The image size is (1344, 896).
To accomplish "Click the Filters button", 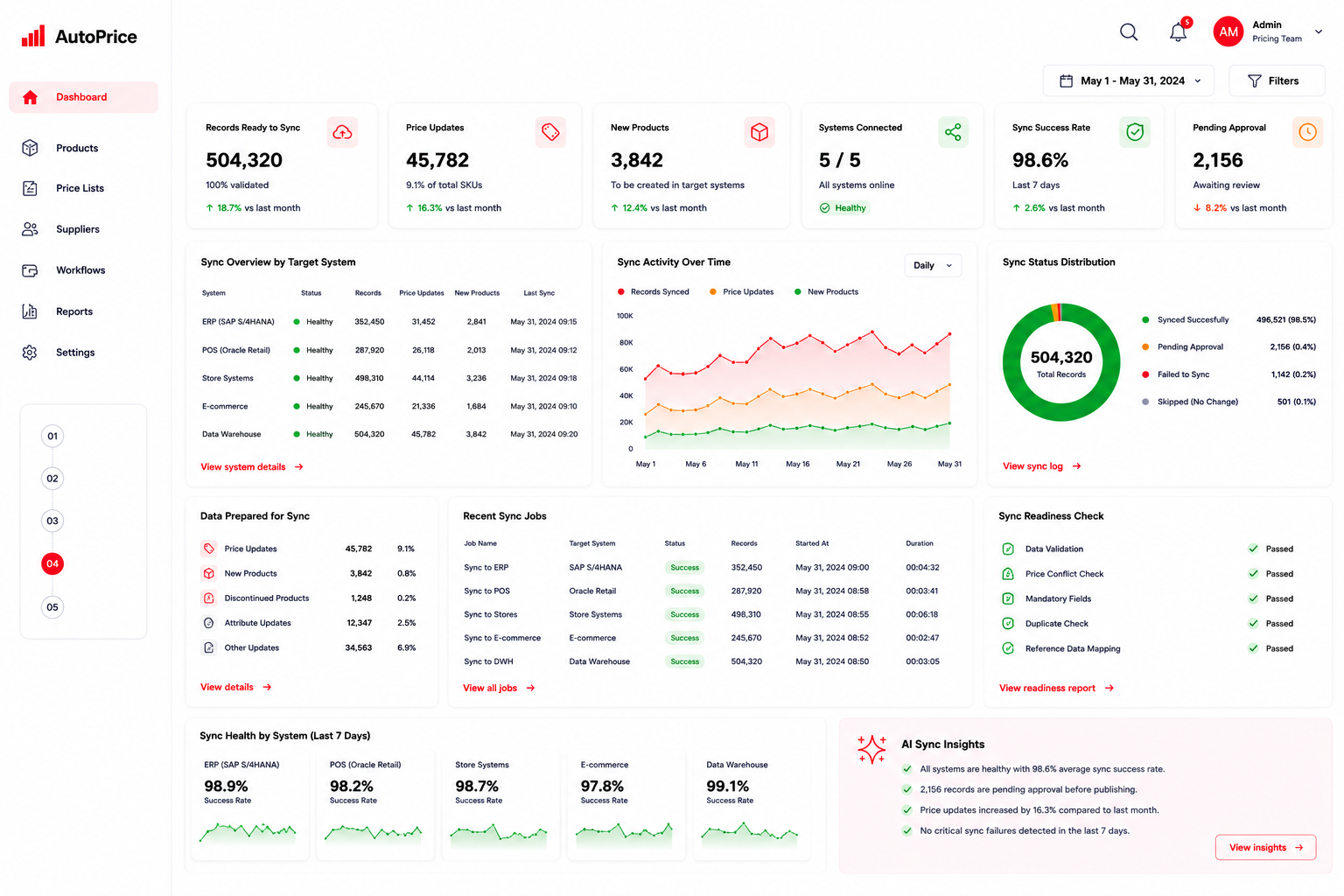I will pos(1277,80).
